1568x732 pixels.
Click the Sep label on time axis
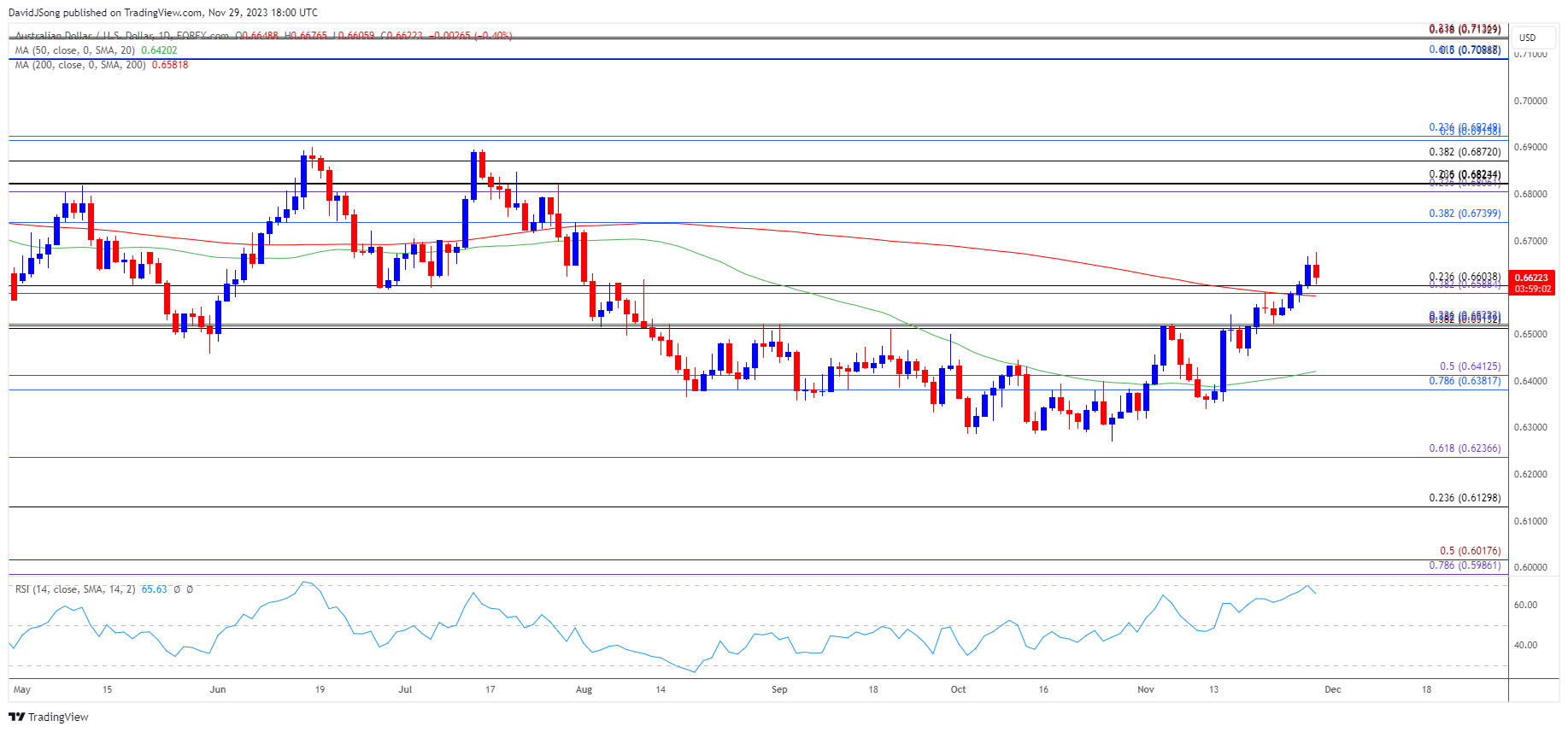[x=779, y=689]
